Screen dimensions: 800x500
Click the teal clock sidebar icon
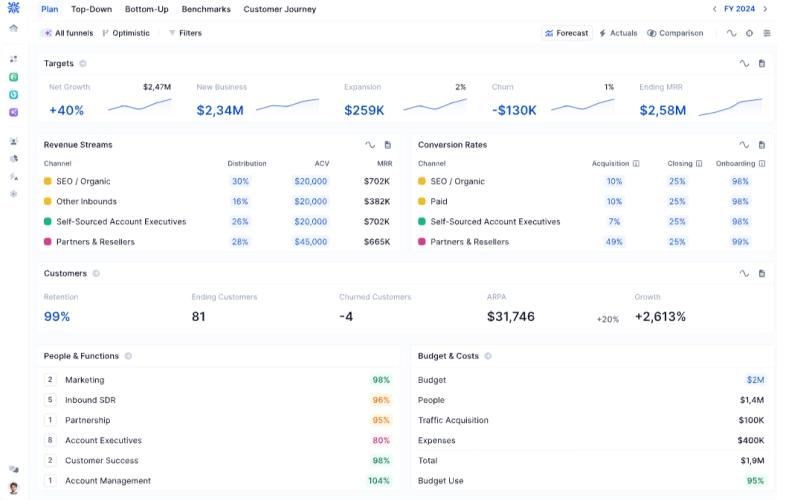14,94
